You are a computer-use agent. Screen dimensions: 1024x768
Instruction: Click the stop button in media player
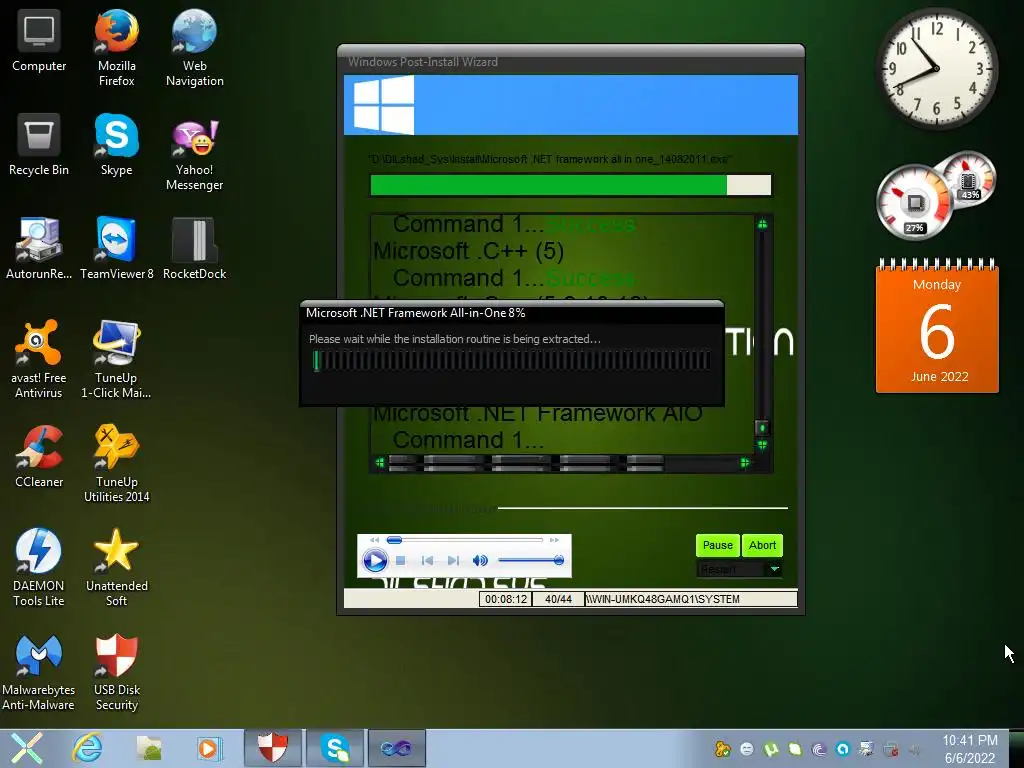pyautogui.click(x=401, y=560)
